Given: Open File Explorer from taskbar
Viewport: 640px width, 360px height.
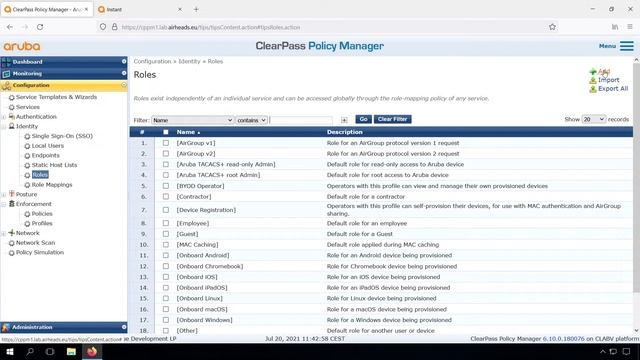Looking at the screenshot, I should tap(71, 351).
